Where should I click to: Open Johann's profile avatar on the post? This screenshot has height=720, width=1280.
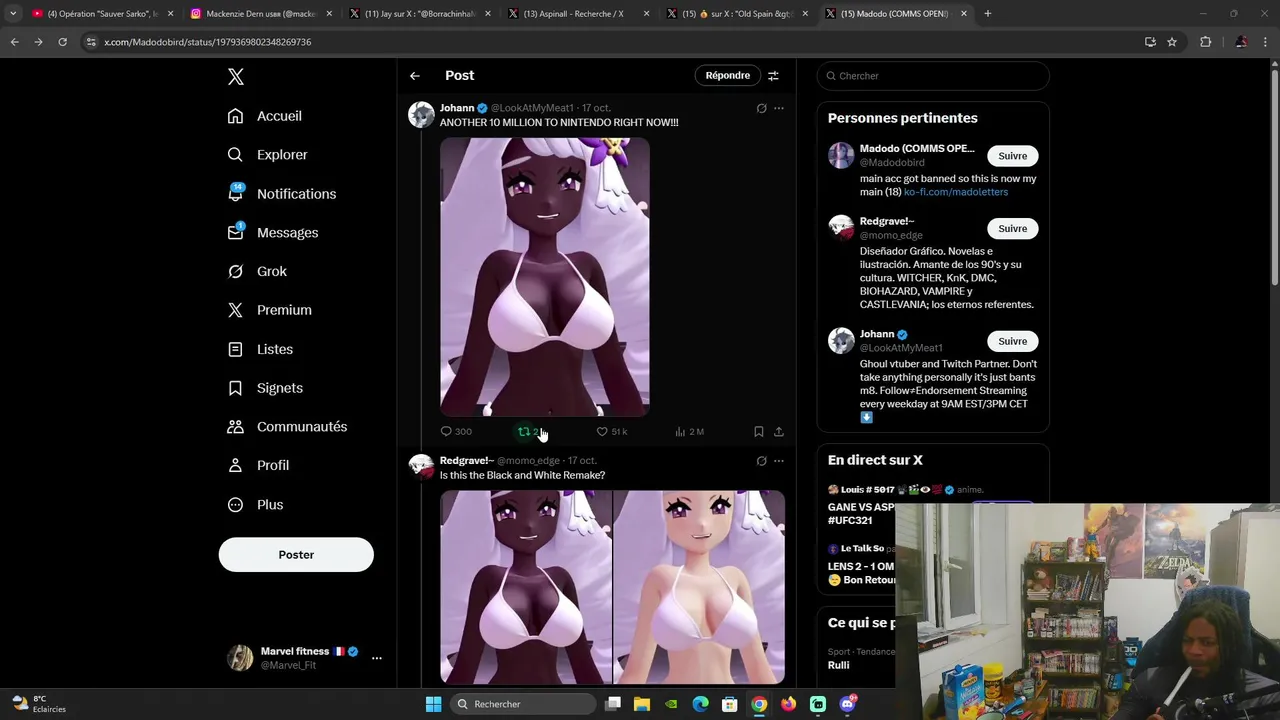[x=421, y=115]
